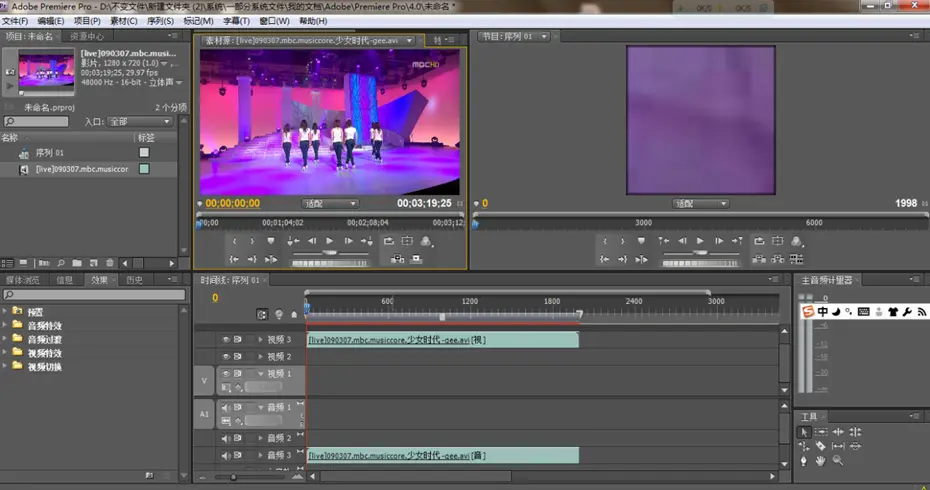Expand the 视频特效 effects folder
Image resolution: width=930 pixels, height=490 pixels.
pyautogui.click(x=5, y=352)
